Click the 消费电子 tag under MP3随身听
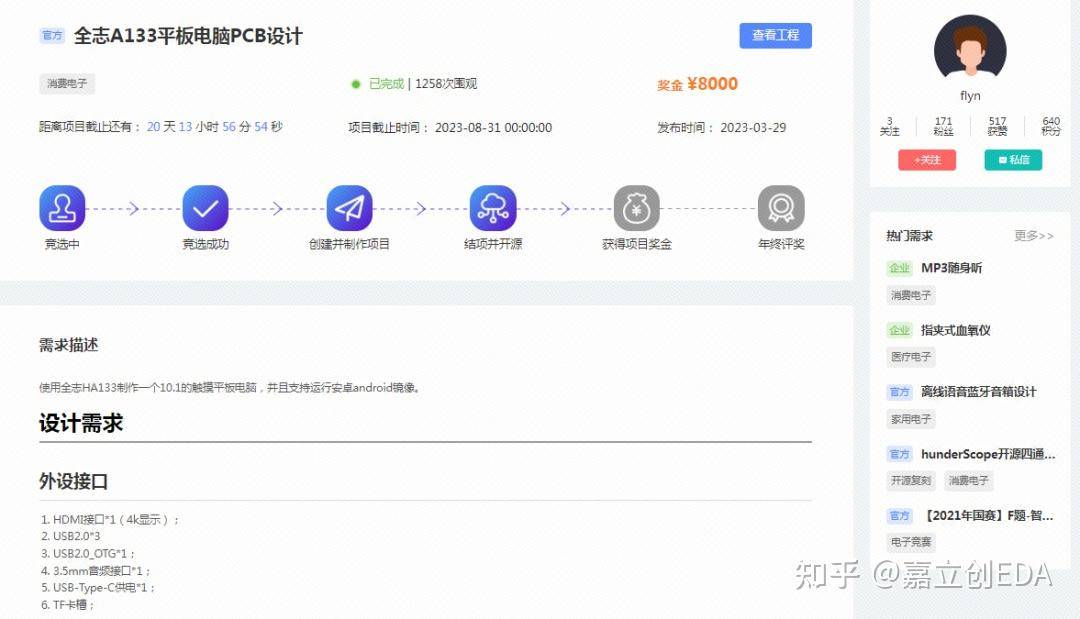This screenshot has height=619, width=1080. point(911,295)
